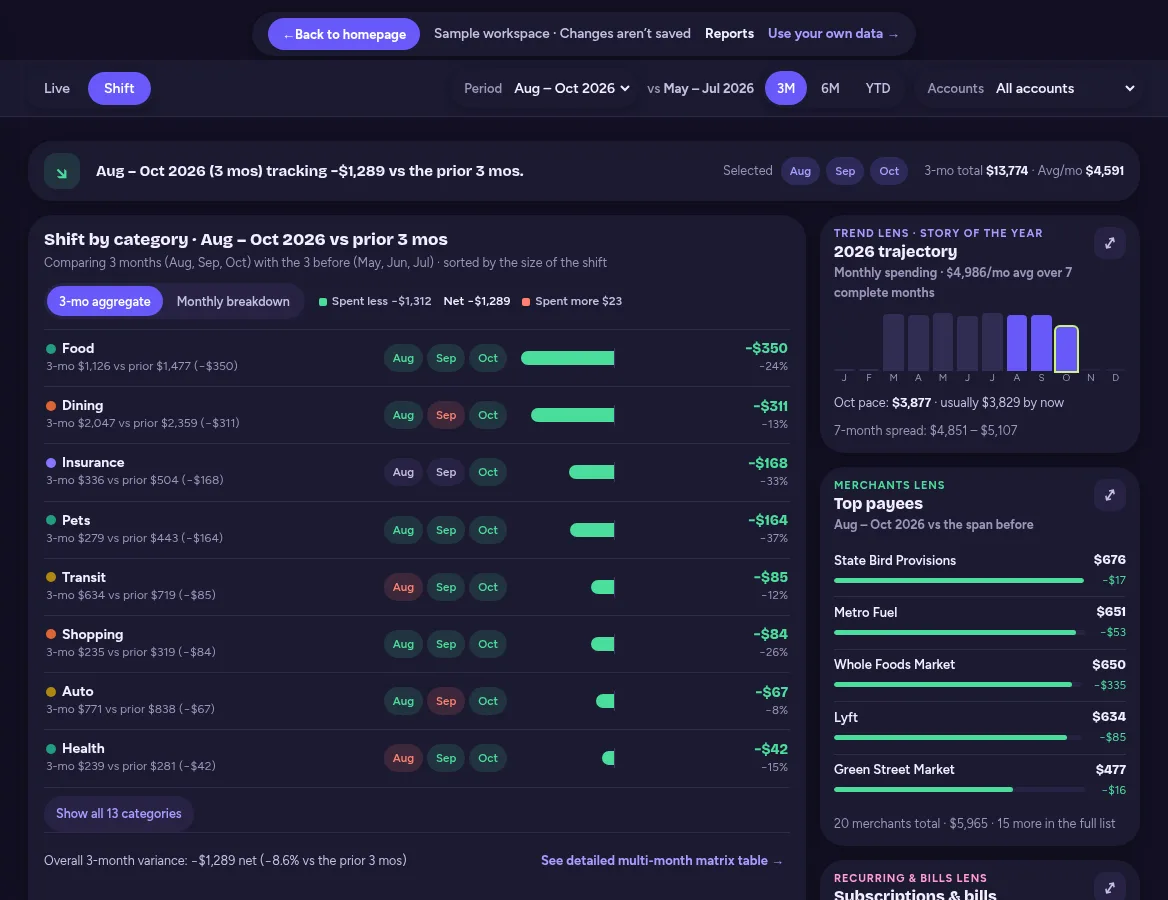Toggle Aug in the Selected months
Image resolution: width=1168 pixels, height=900 pixels.
coord(800,171)
